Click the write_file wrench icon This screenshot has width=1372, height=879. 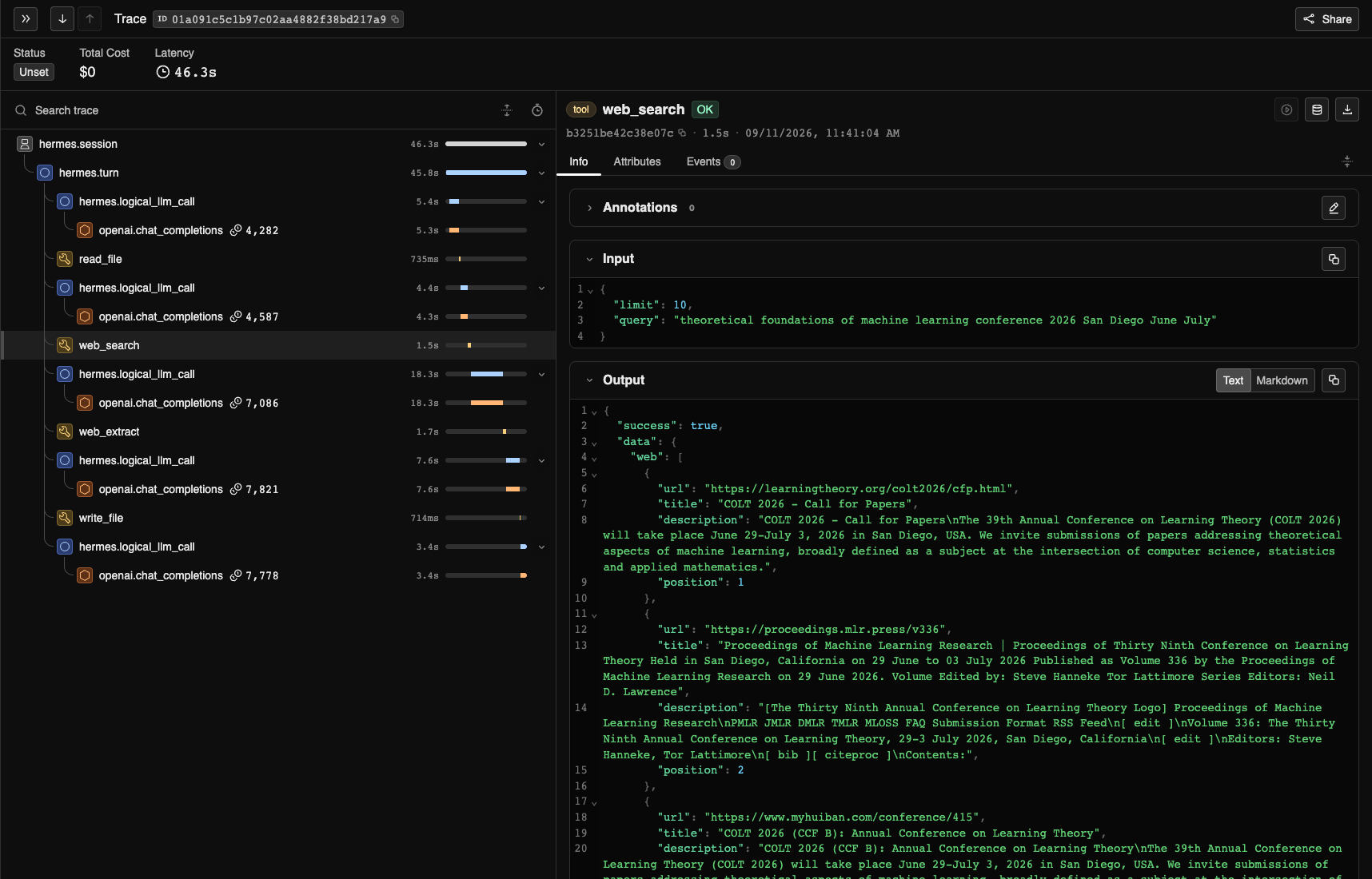pyautogui.click(x=65, y=518)
